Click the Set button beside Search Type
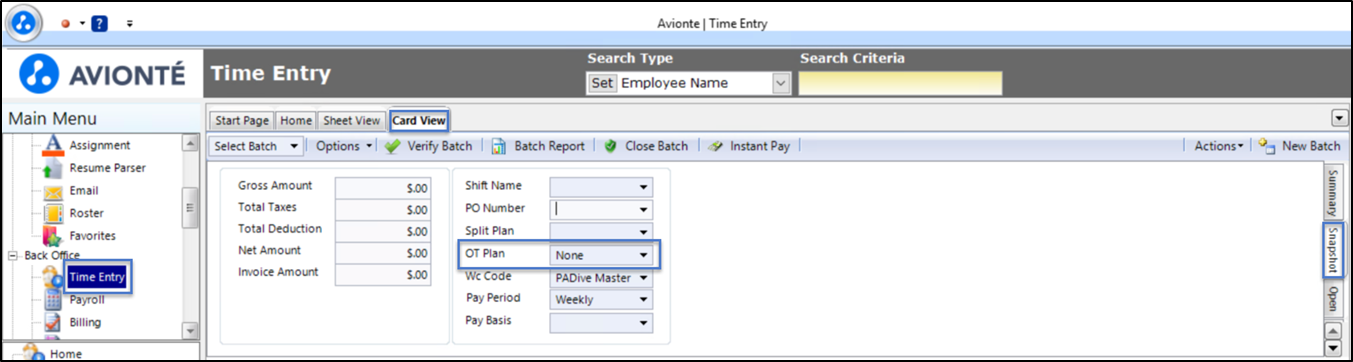Image resolution: width=1353 pixels, height=362 pixels. pyautogui.click(x=602, y=84)
